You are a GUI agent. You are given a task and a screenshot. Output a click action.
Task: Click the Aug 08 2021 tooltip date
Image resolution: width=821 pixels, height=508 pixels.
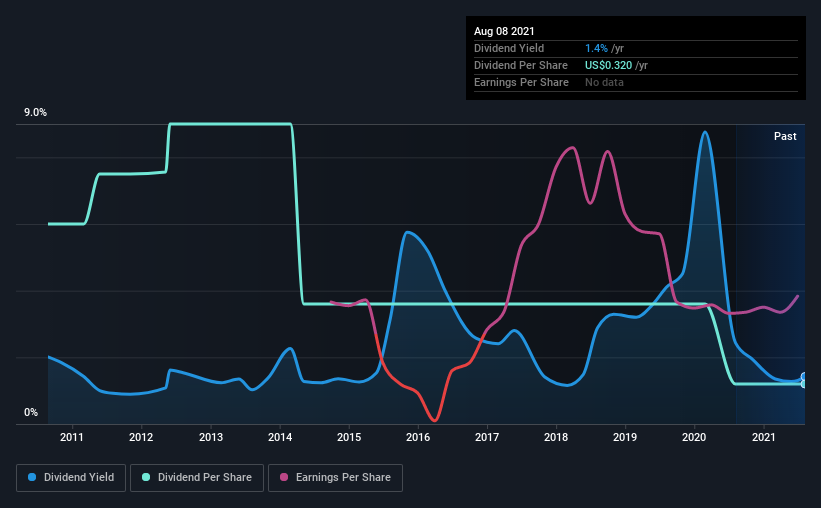[x=504, y=31]
